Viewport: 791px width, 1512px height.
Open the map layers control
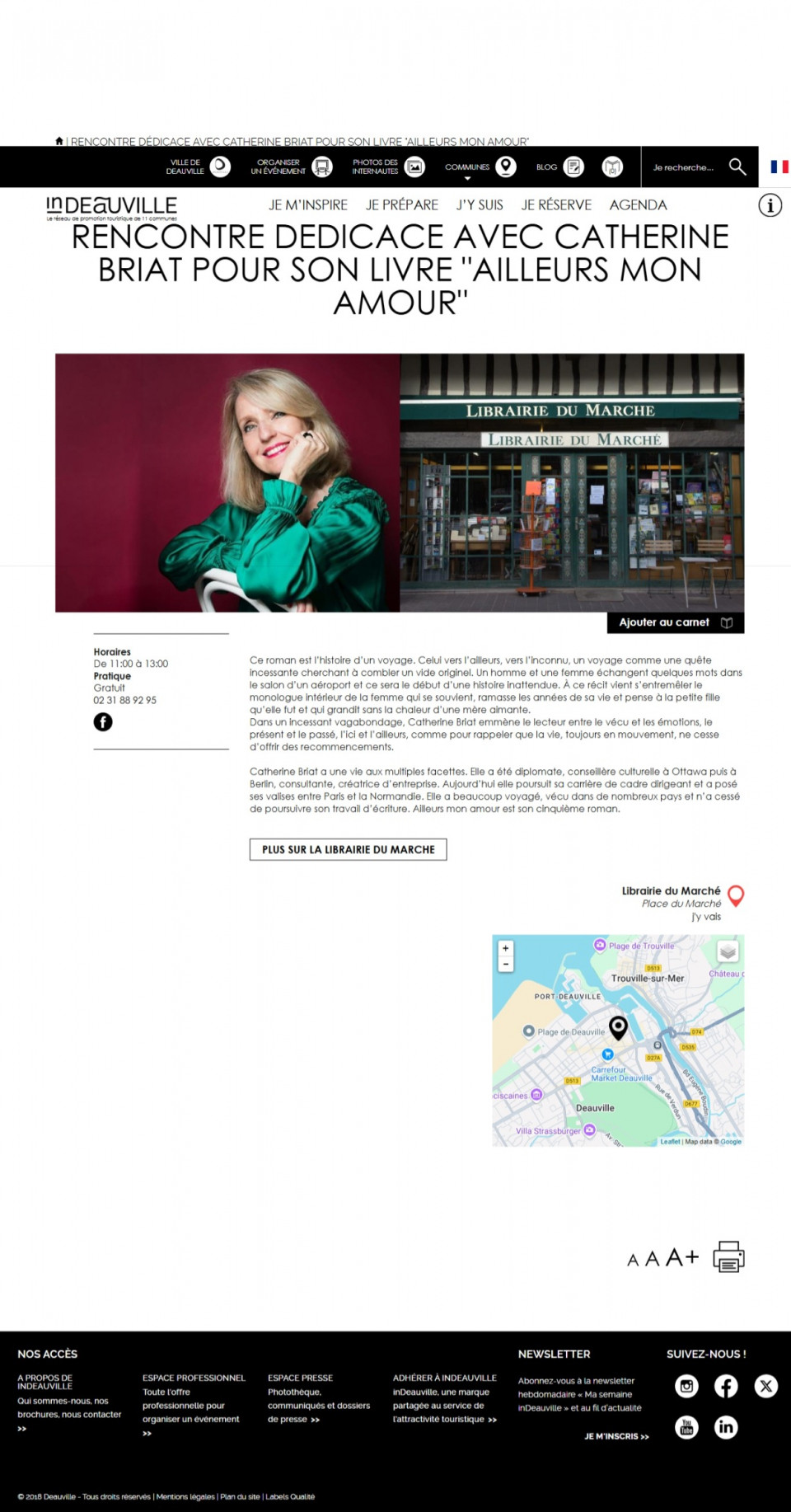[728, 952]
